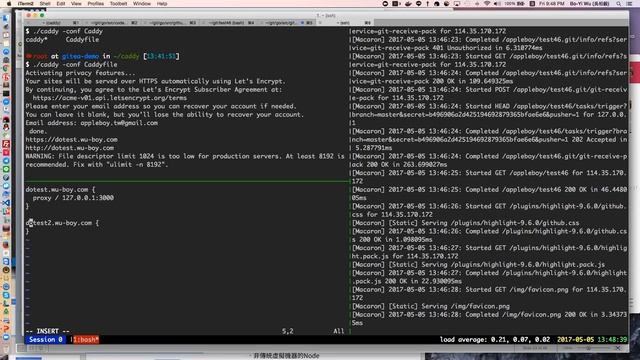The height and width of the screenshot is (360, 640).
Task: Click 'Started HEAD /appleboy/test46/tasks/trigger' log line
Action: pyautogui.click(x=489, y=115)
